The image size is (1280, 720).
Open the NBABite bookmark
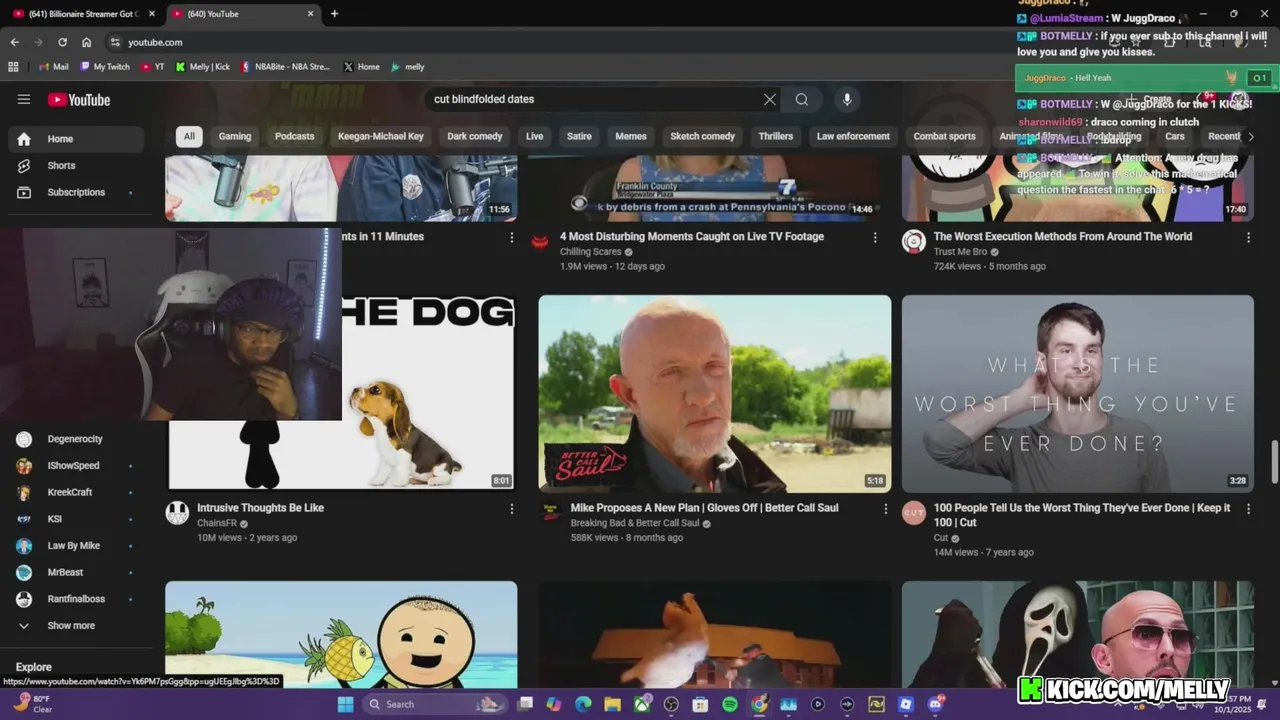tap(285, 67)
